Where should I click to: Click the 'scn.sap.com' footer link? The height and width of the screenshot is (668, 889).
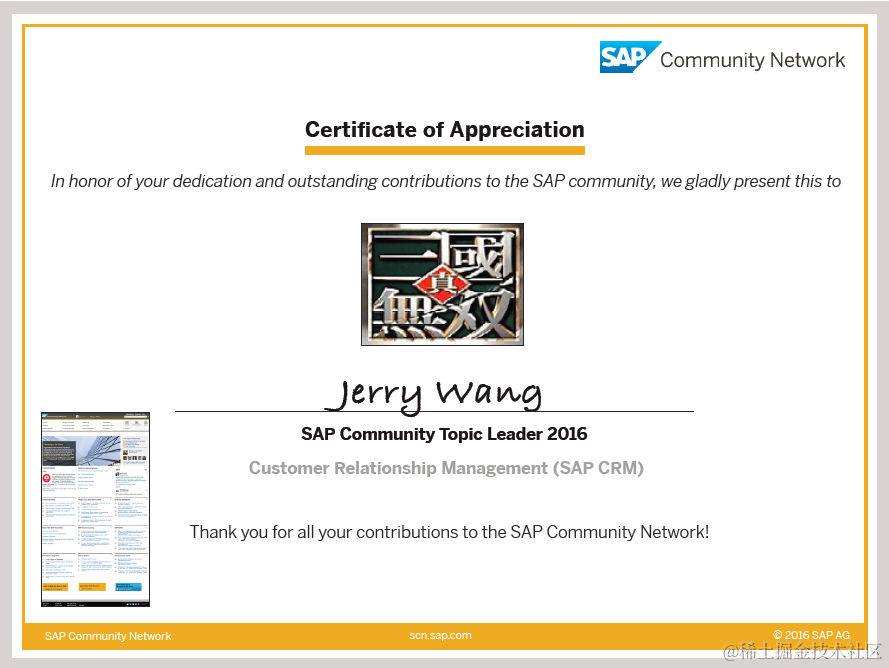[x=441, y=636]
